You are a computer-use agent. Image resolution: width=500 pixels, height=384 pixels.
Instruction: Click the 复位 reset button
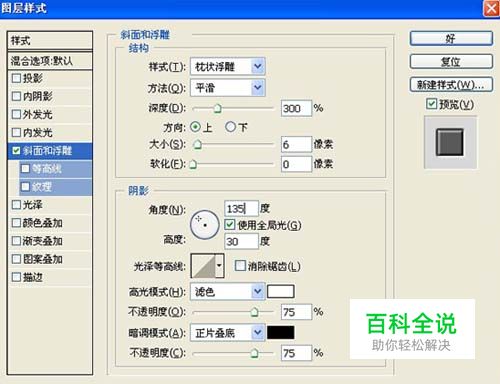[451, 62]
